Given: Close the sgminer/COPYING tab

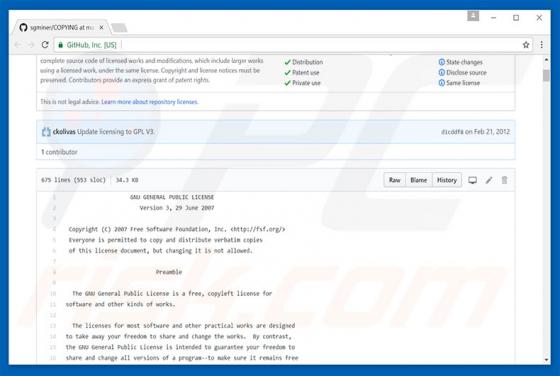Looking at the screenshot, I should (101, 27).
